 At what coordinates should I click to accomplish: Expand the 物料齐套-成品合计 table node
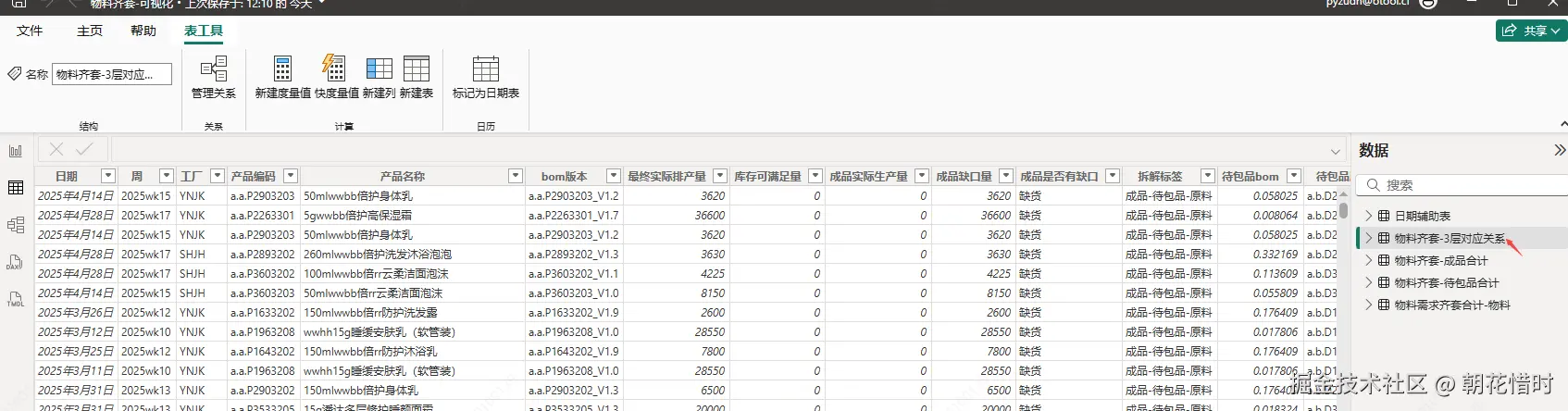click(1368, 260)
